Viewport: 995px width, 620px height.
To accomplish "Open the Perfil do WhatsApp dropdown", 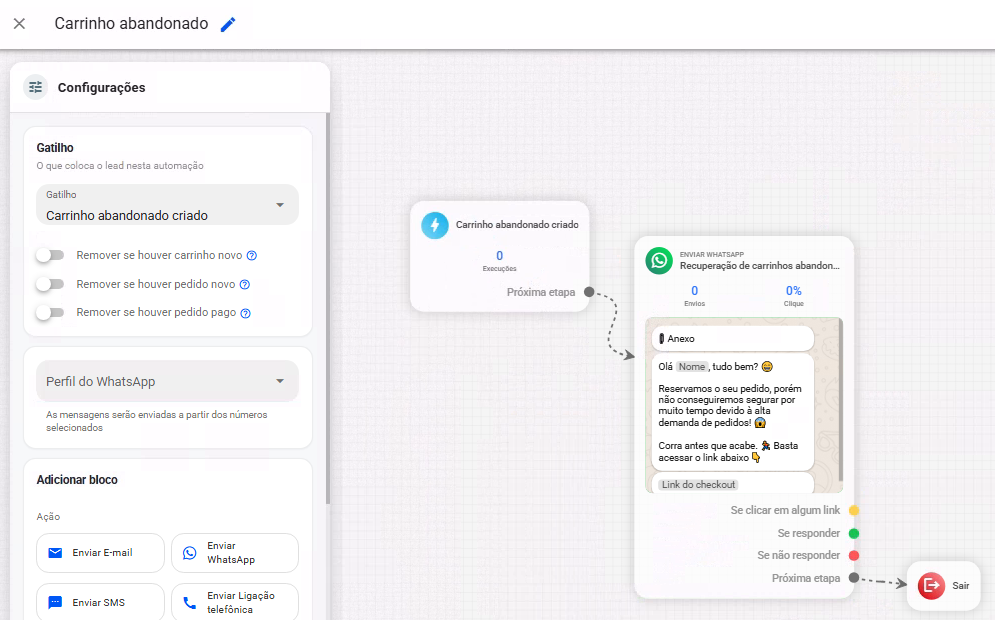I will tap(168, 381).
